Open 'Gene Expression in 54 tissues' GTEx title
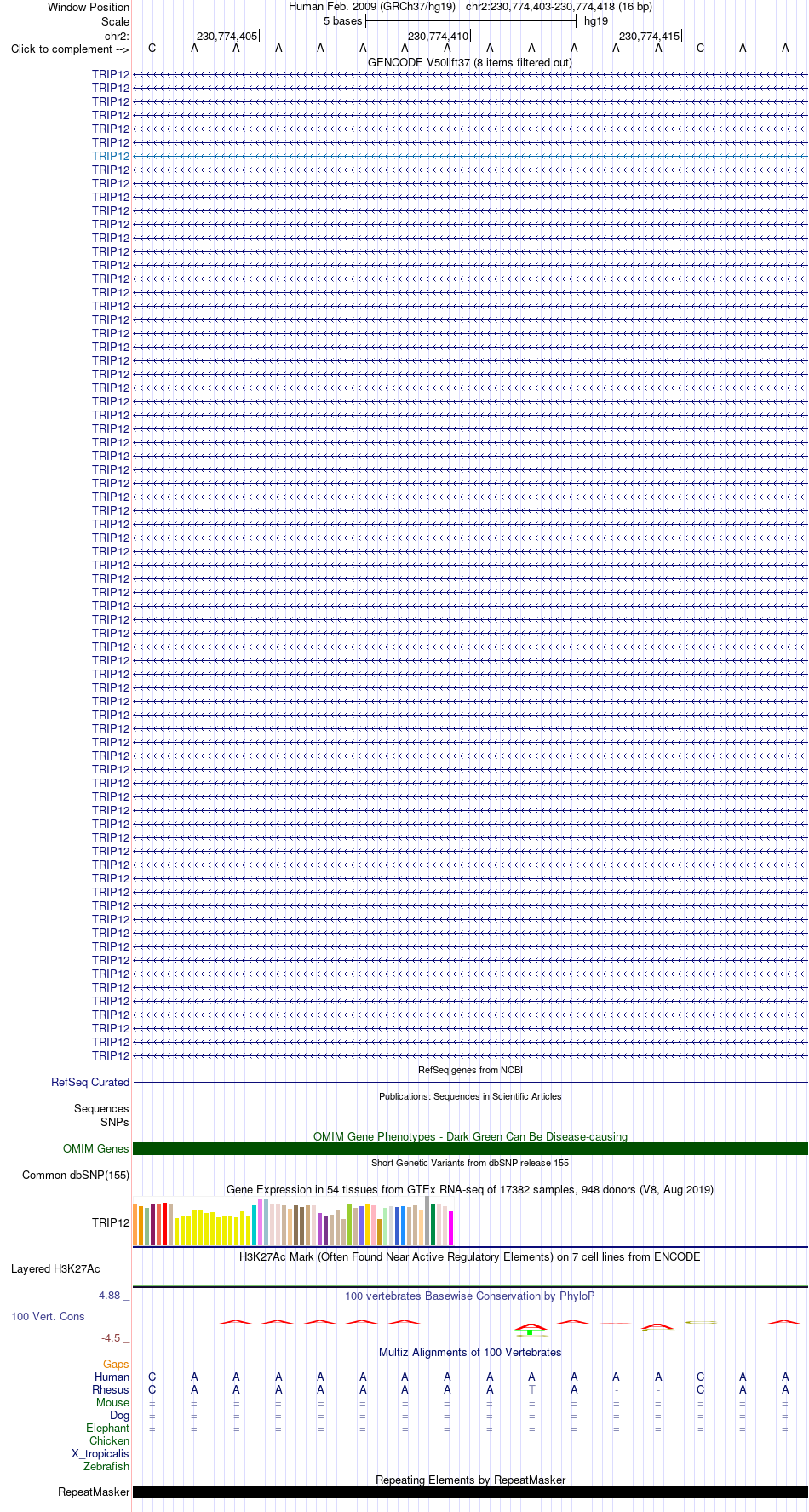The height and width of the screenshot is (1512, 809). click(470, 1189)
